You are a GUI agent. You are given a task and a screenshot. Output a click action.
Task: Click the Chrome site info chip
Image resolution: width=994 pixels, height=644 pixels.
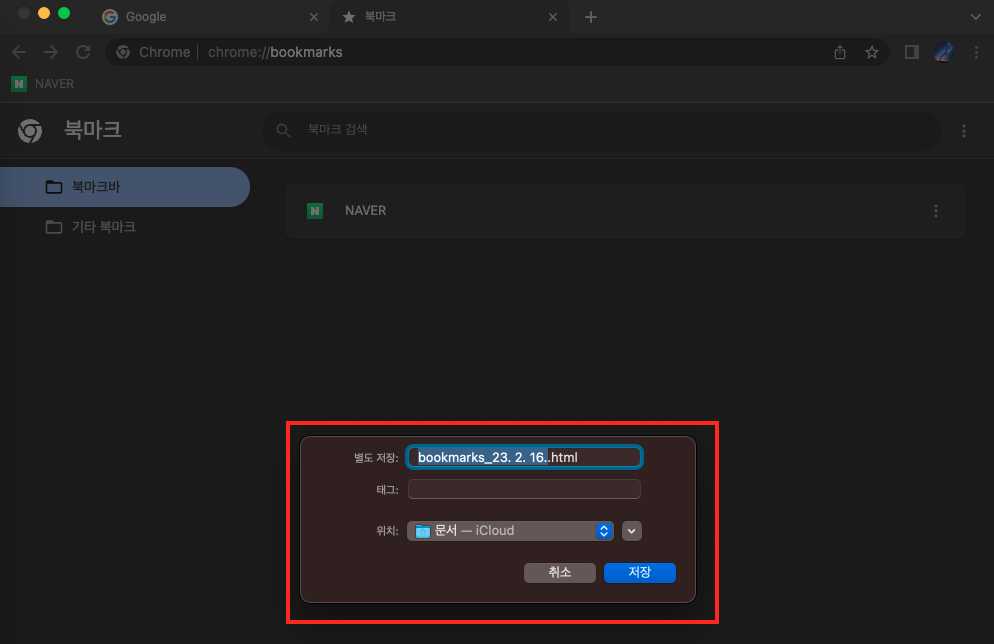point(153,52)
